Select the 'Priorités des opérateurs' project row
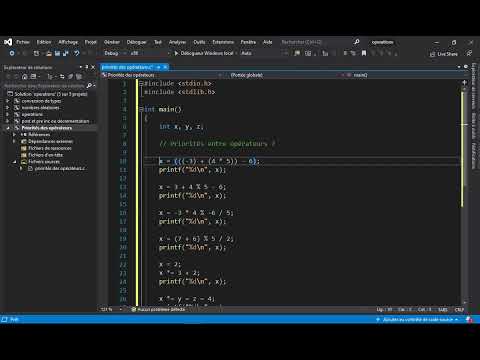The width and height of the screenshot is (480, 360). tap(49, 128)
